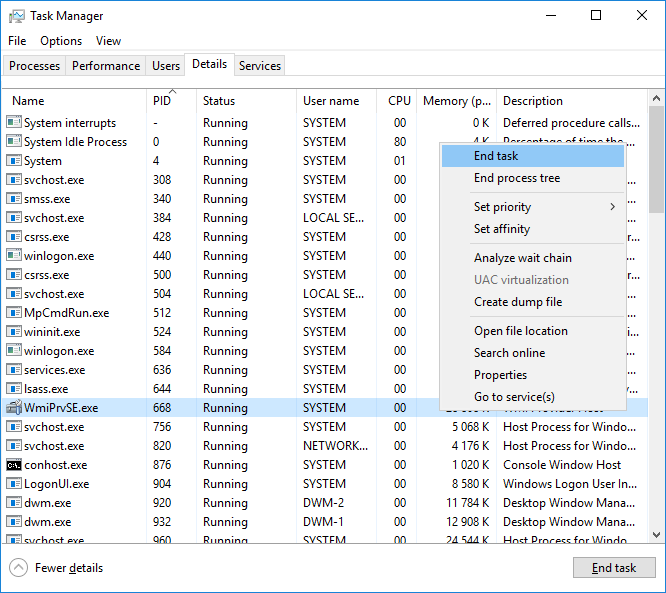Click Deferred procedure calls description
Screen dimensions: 666x593
point(571,123)
